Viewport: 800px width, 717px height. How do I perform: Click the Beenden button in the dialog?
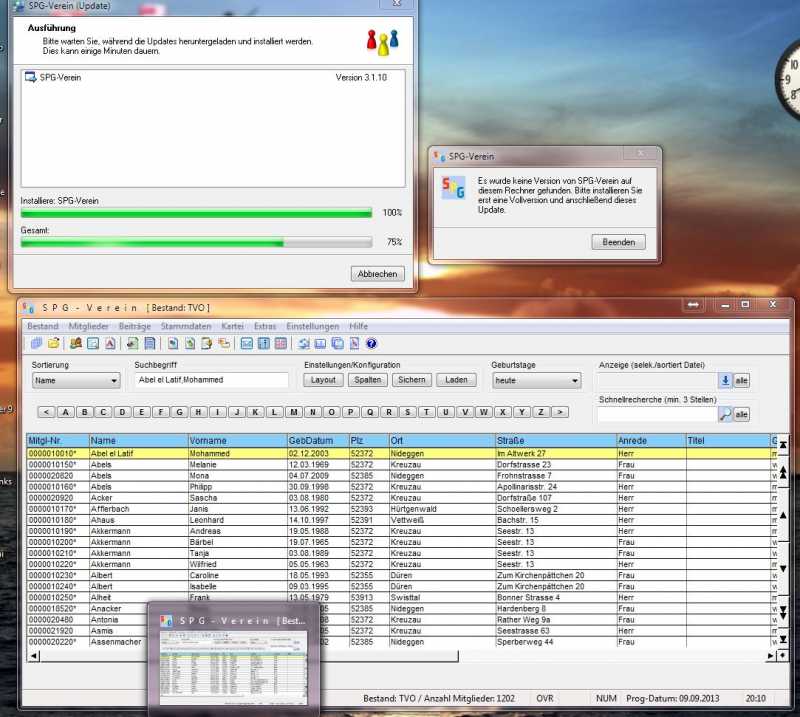(618, 242)
